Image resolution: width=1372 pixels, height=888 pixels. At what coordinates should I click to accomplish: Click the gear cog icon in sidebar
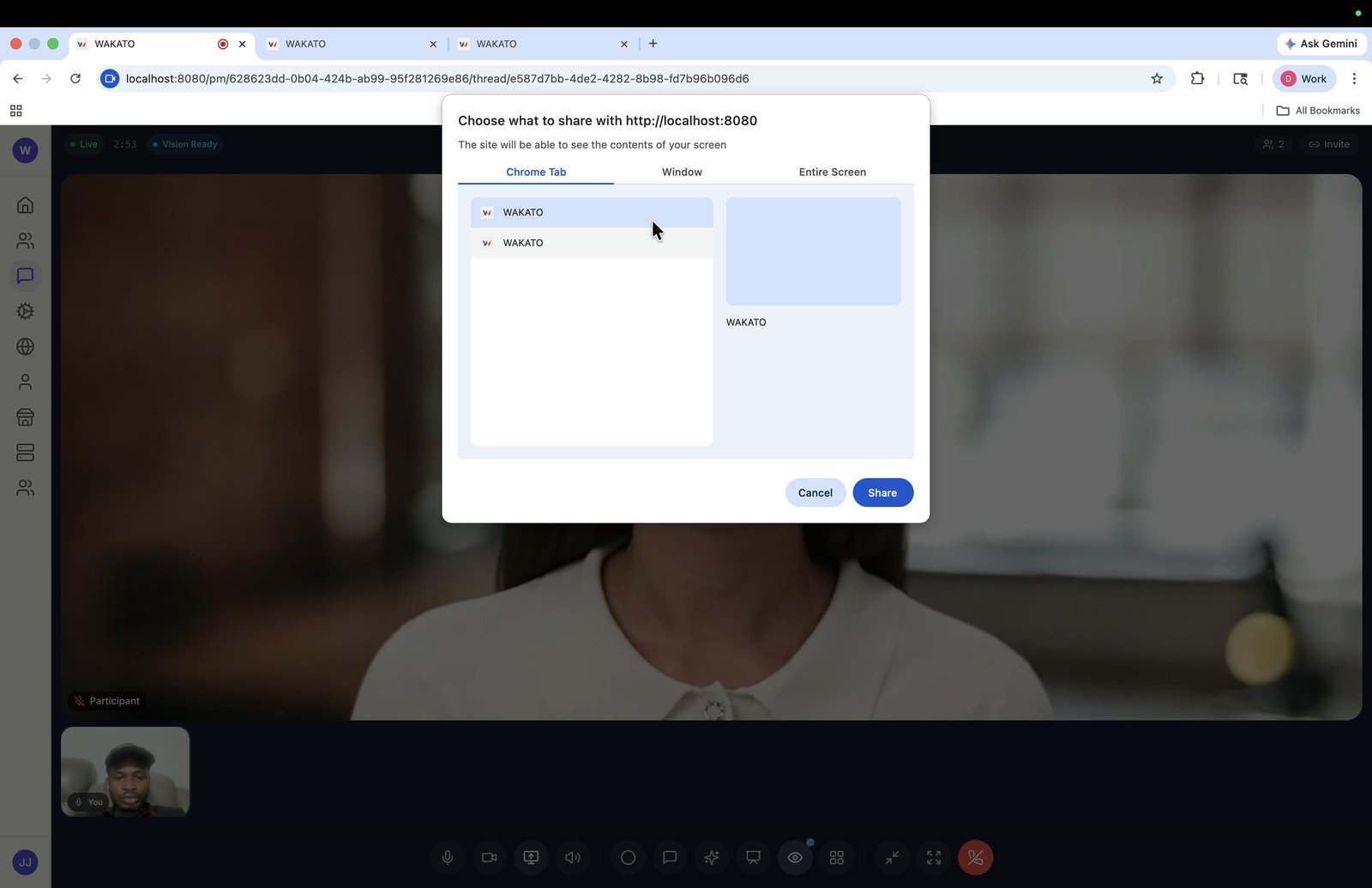[x=25, y=311]
